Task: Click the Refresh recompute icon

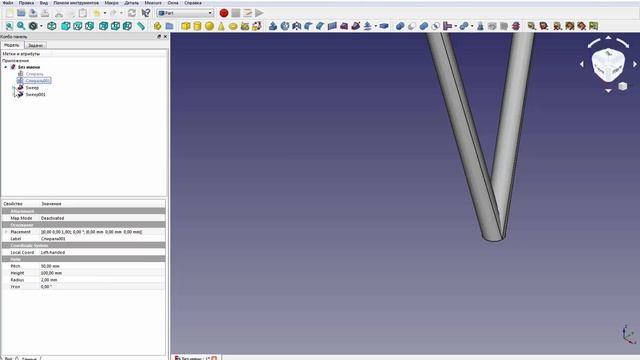Action: 132,13
